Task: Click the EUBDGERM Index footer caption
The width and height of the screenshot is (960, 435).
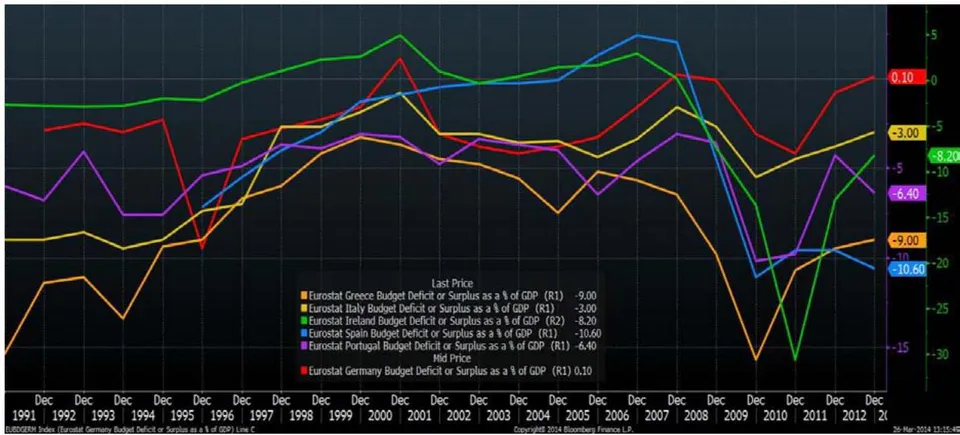Action: pos(129,429)
